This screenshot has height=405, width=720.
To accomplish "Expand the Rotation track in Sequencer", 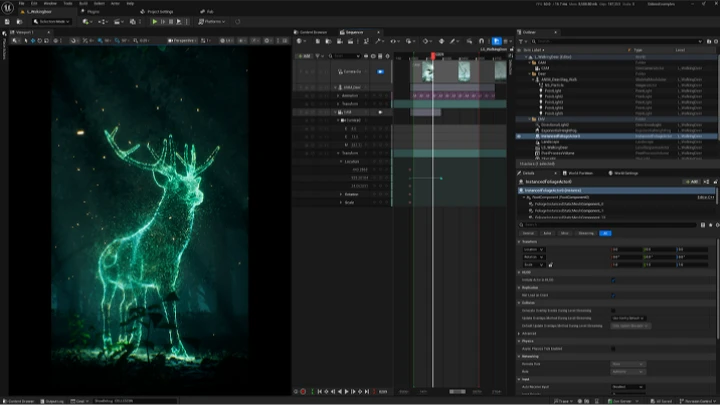I will [341, 194].
